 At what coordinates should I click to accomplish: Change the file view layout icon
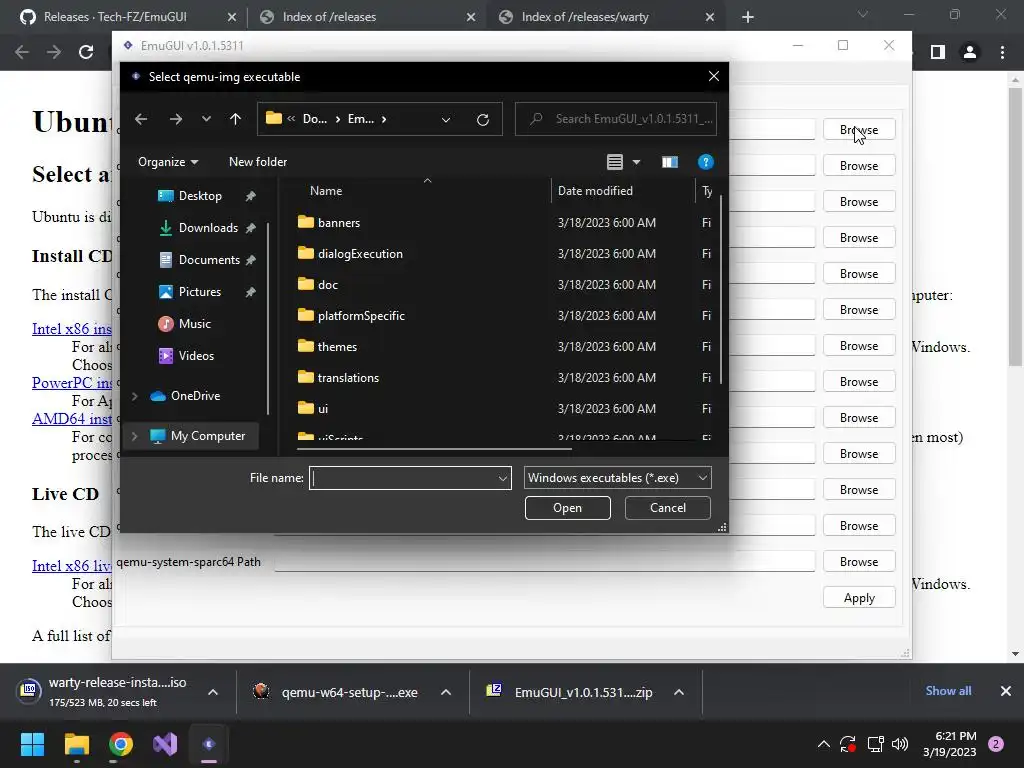[615, 162]
